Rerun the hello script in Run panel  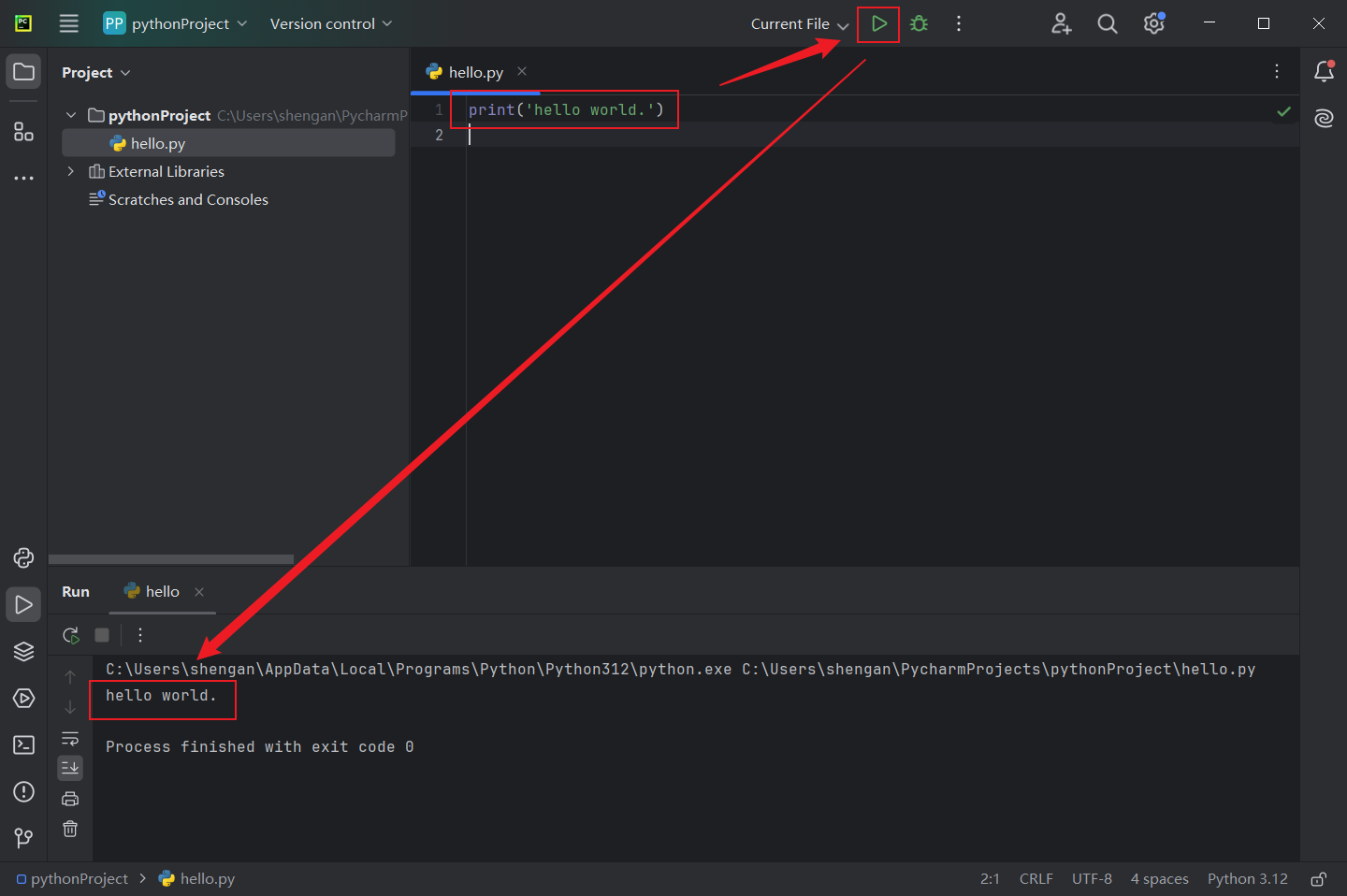click(x=71, y=636)
